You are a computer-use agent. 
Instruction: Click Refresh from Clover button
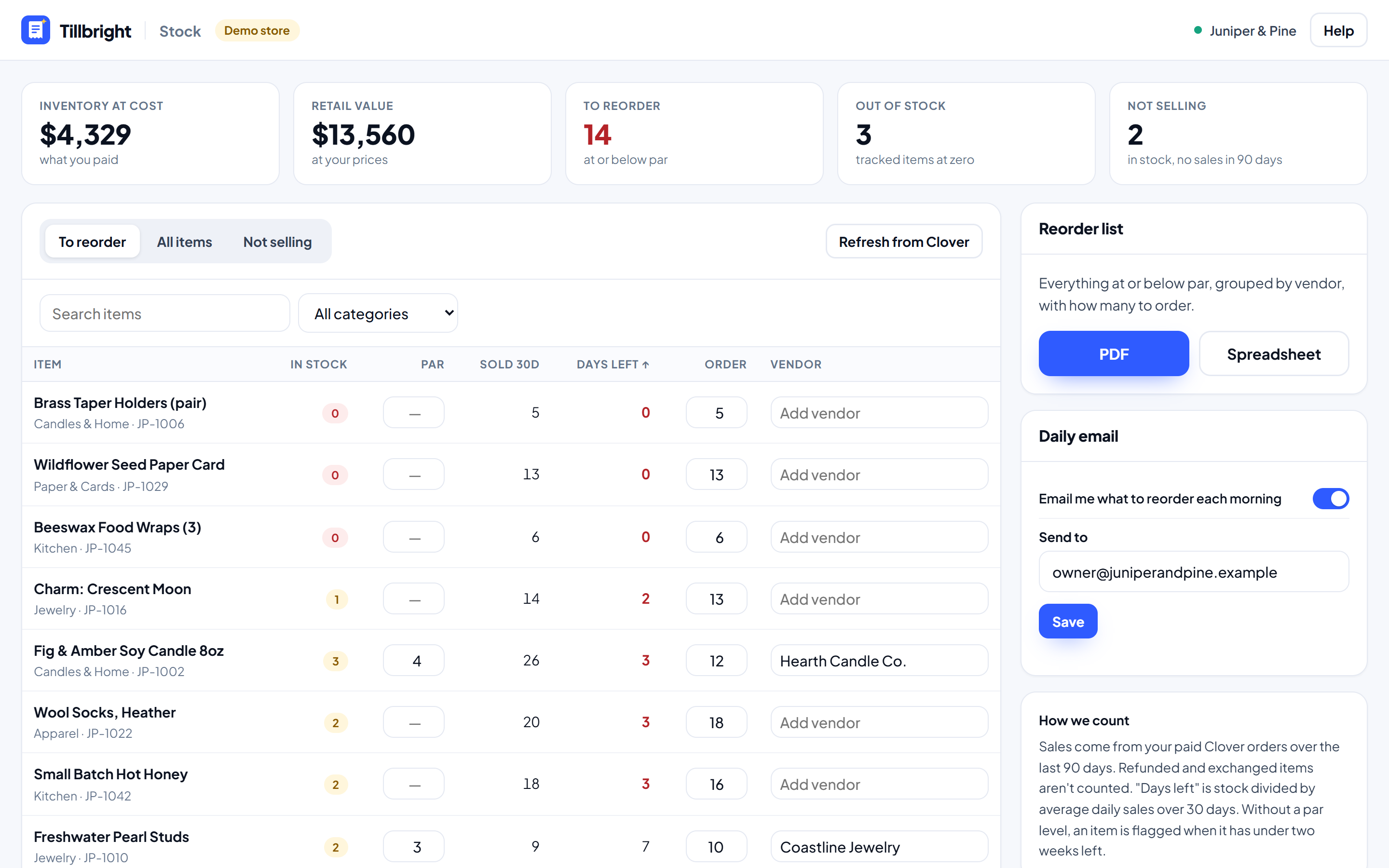click(904, 242)
